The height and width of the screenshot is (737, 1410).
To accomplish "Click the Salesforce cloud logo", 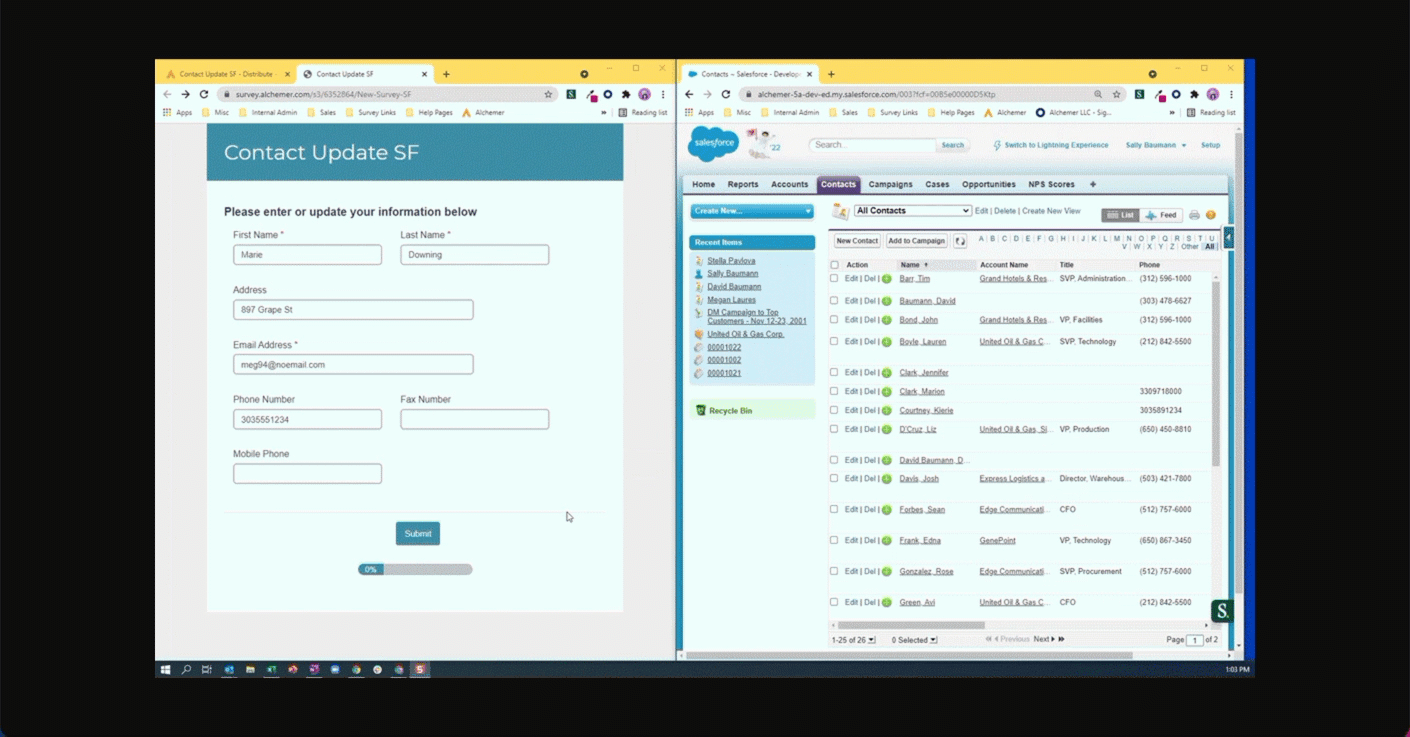I will coord(713,144).
